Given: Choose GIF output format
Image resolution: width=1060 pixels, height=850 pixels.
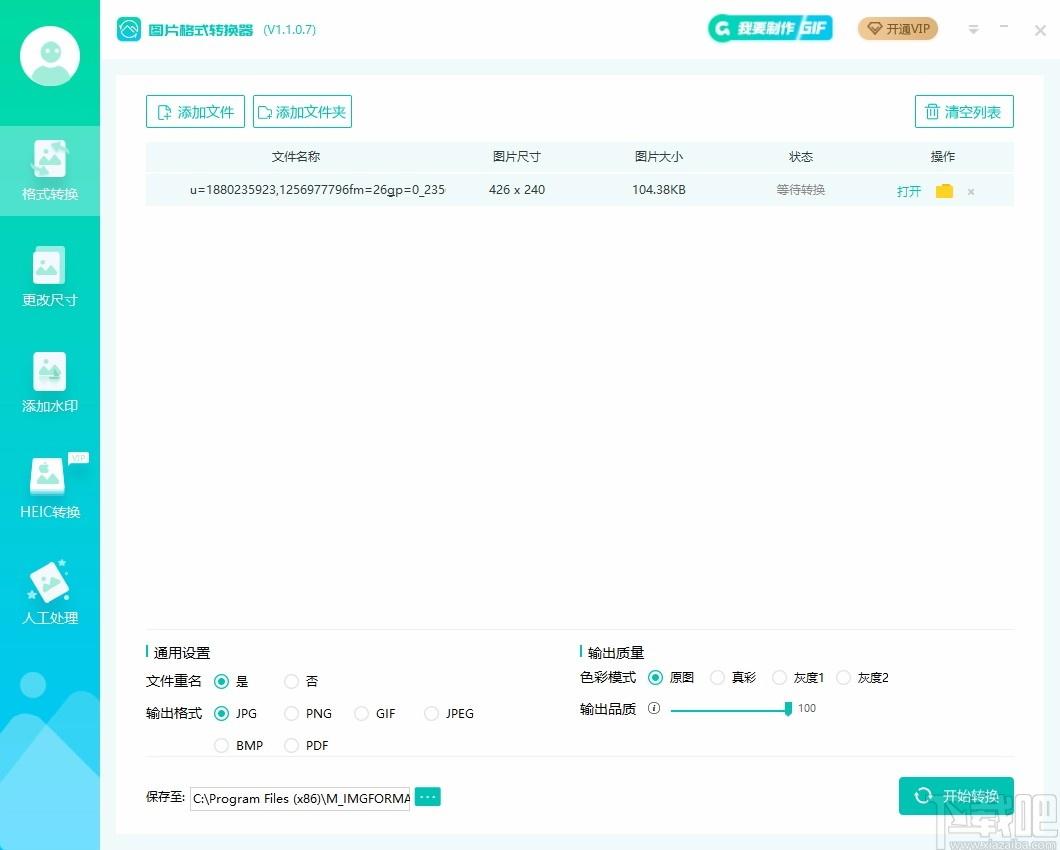Looking at the screenshot, I should [362, 713].
